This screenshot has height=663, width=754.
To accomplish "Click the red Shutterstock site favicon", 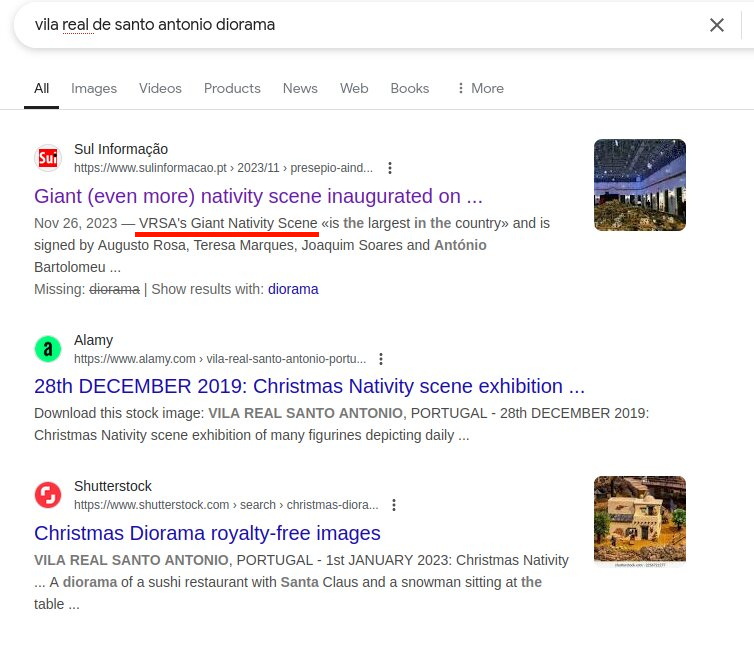I will pos(47,495).
